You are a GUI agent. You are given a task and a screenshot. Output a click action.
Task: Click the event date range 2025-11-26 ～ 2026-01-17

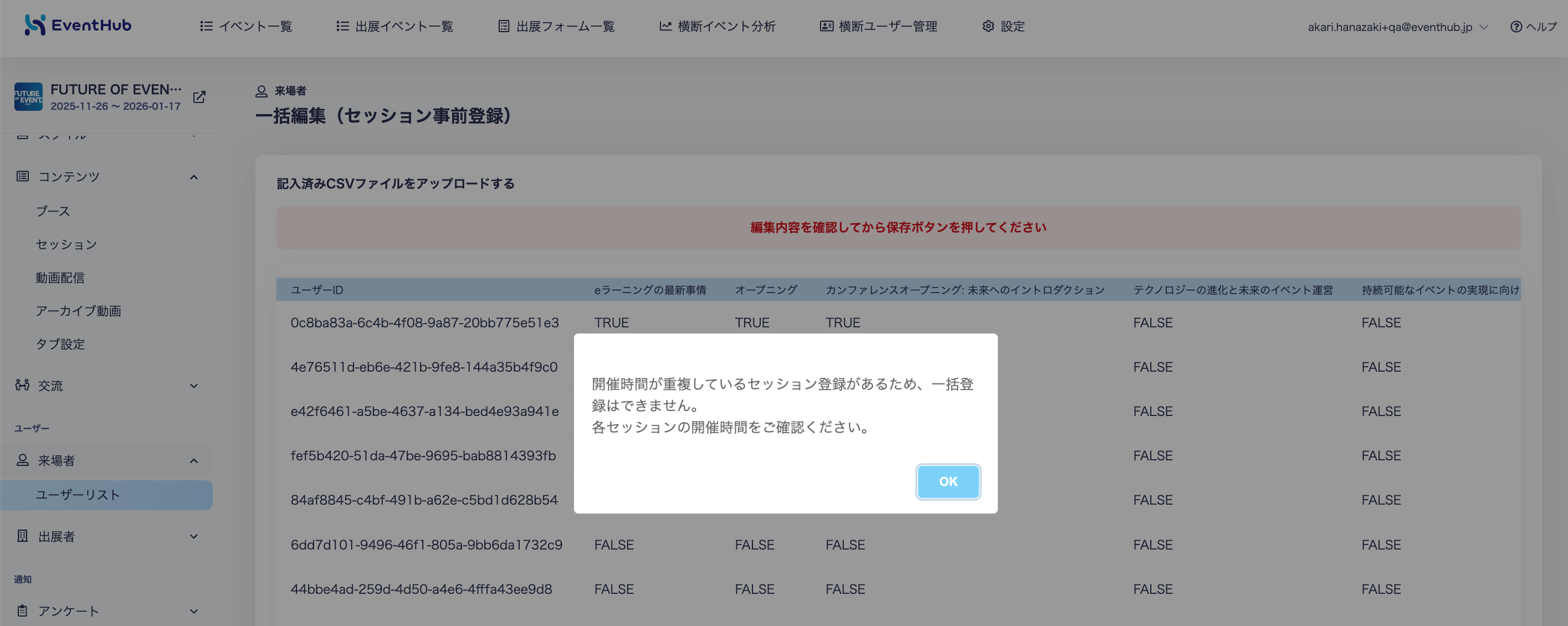[116, 106]
